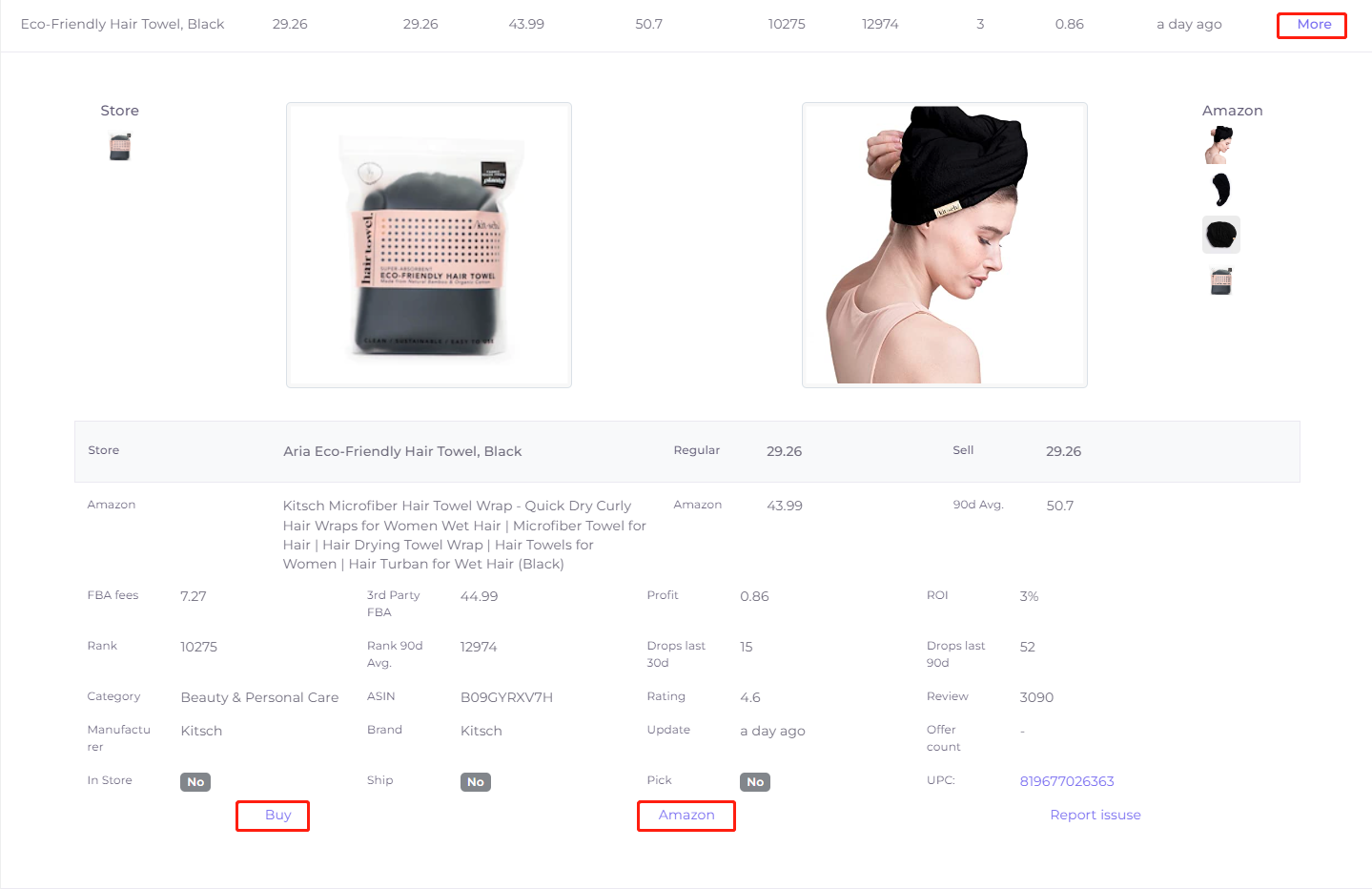Image resolution: width=1372 pixels, height=889 pixels.
Task: Select second Amazon thumbnail of black towel hanging
Action: (1221, 190)
